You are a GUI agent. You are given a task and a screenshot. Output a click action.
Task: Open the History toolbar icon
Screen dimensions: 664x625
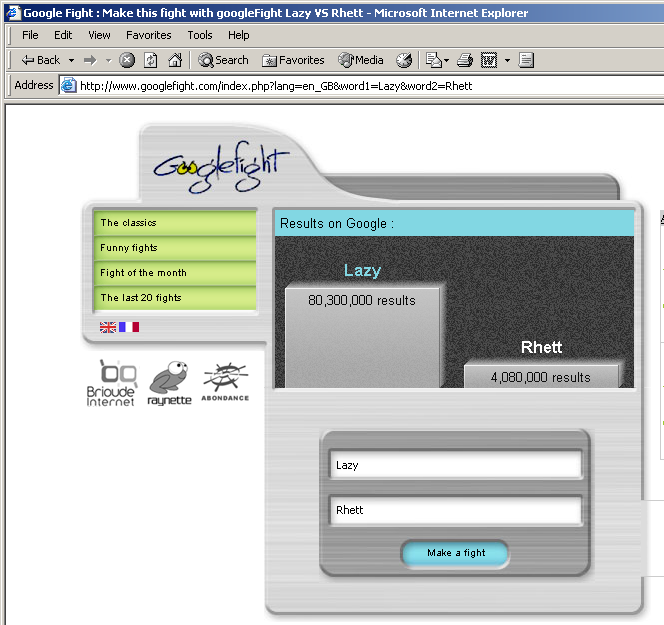pyautogui.click(x=404, y=60)
